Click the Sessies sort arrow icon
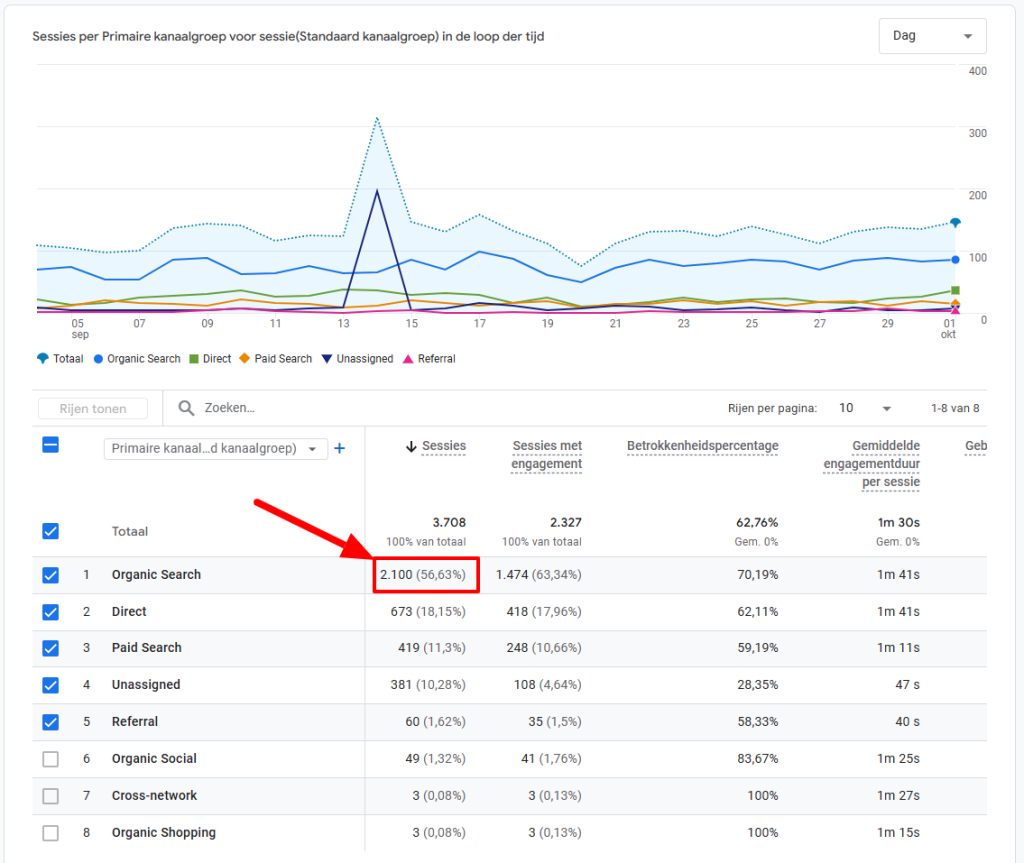The image size is (1024, 863). (x=411, y=447)
